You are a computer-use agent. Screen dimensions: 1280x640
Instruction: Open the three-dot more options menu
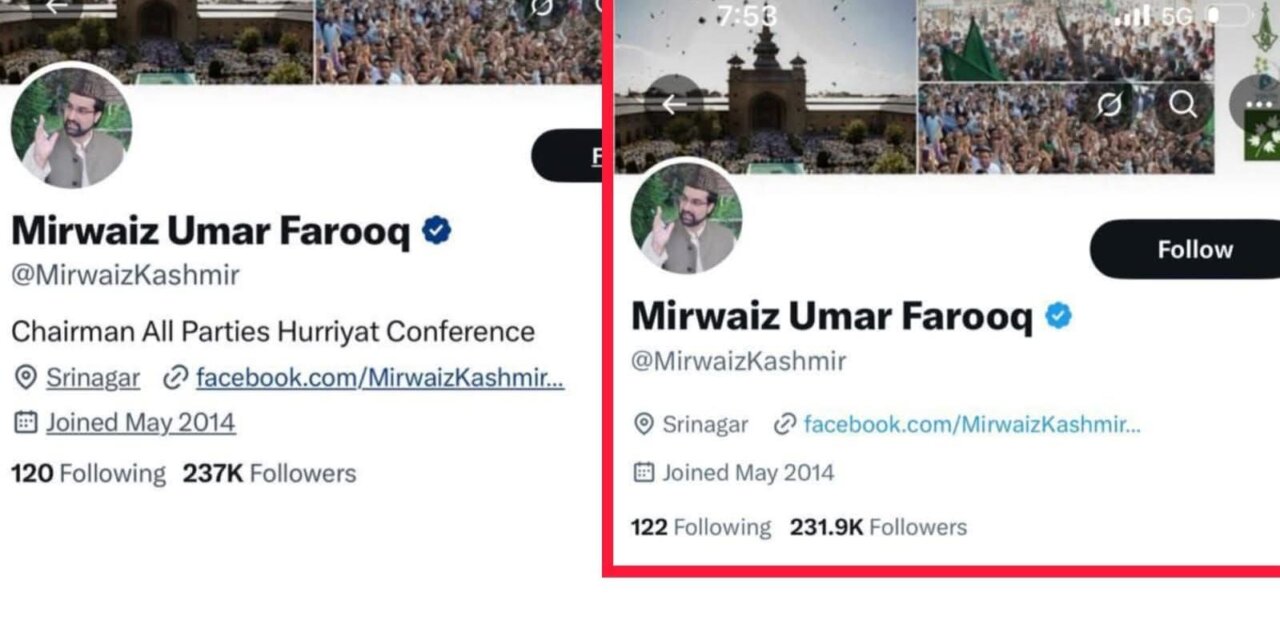1259,103
